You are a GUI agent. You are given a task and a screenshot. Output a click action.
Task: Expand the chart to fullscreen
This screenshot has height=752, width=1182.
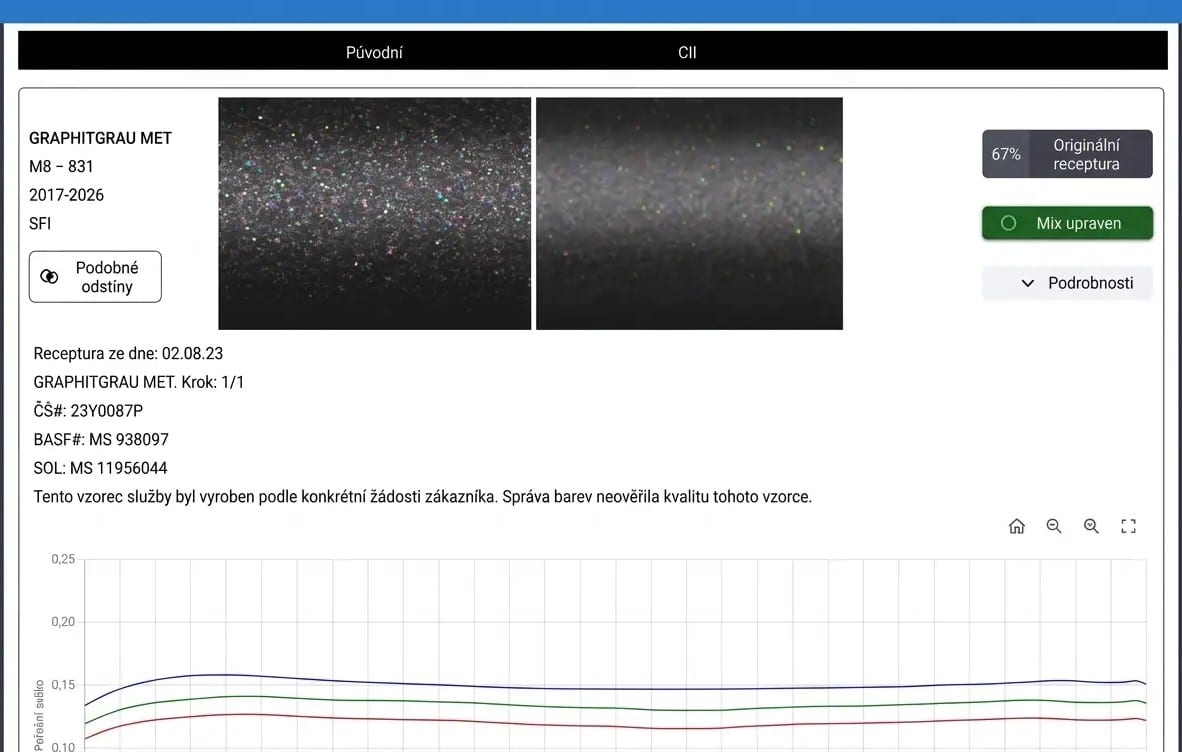click(1129, 526)
